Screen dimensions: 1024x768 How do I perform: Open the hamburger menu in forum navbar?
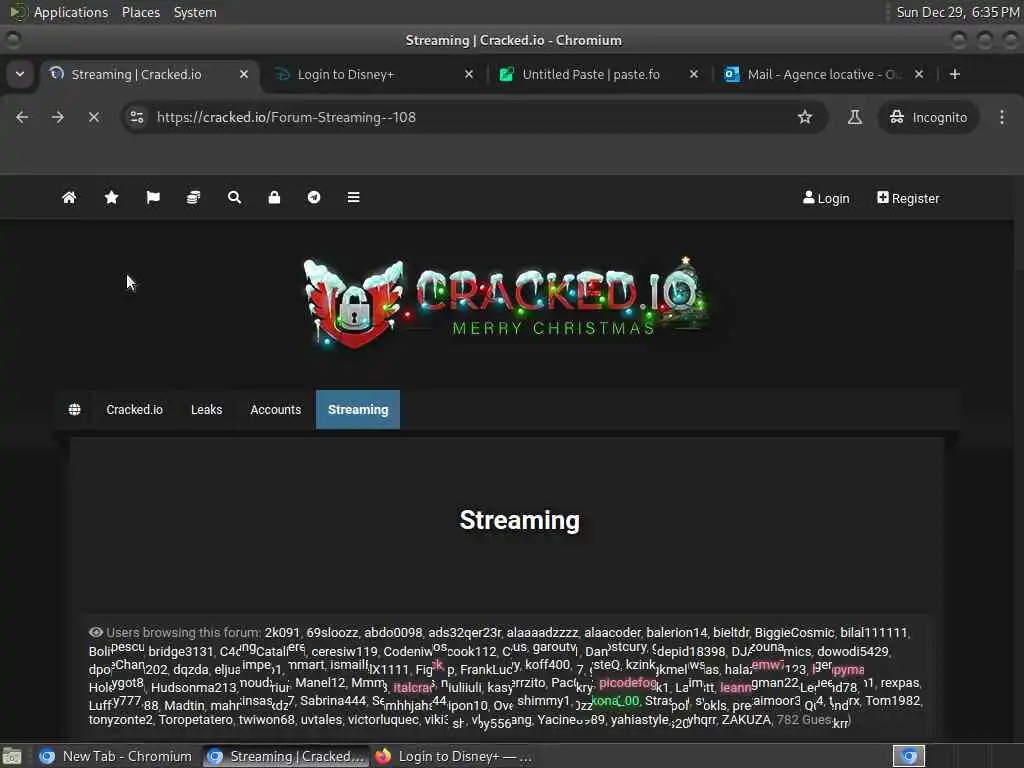click(353, 197)
